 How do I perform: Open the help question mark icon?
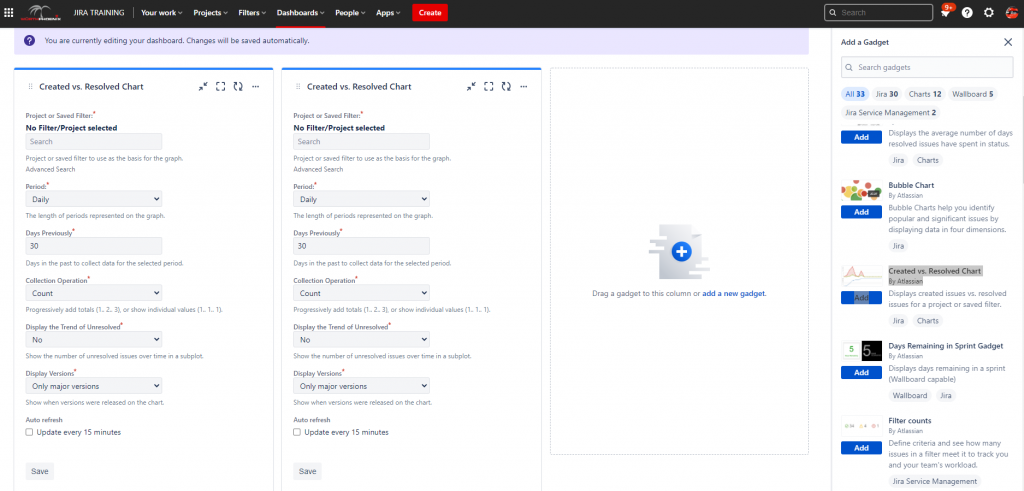coord(967,12)
